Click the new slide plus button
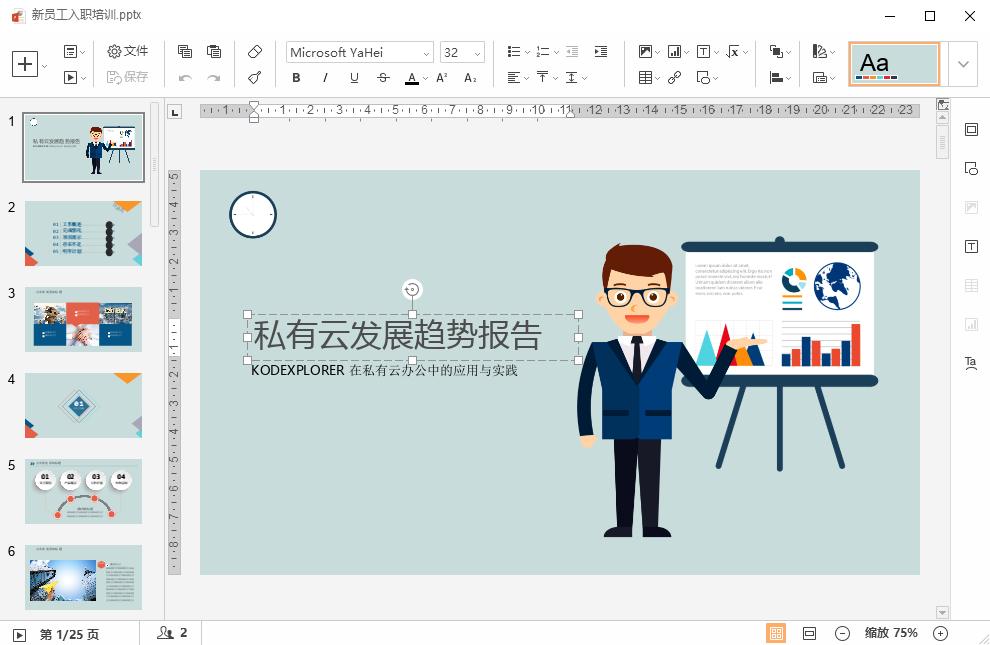Viewport: 990px width, 645px height. tap(24, 64)
